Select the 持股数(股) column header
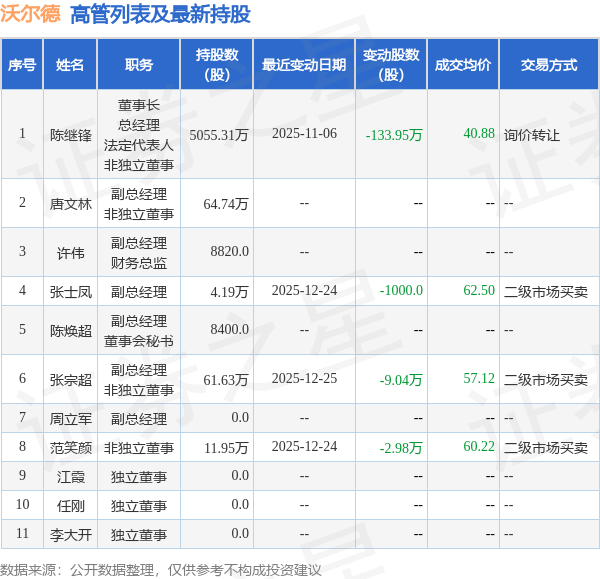This screenshot has height=579, width=600. point(217,65)
